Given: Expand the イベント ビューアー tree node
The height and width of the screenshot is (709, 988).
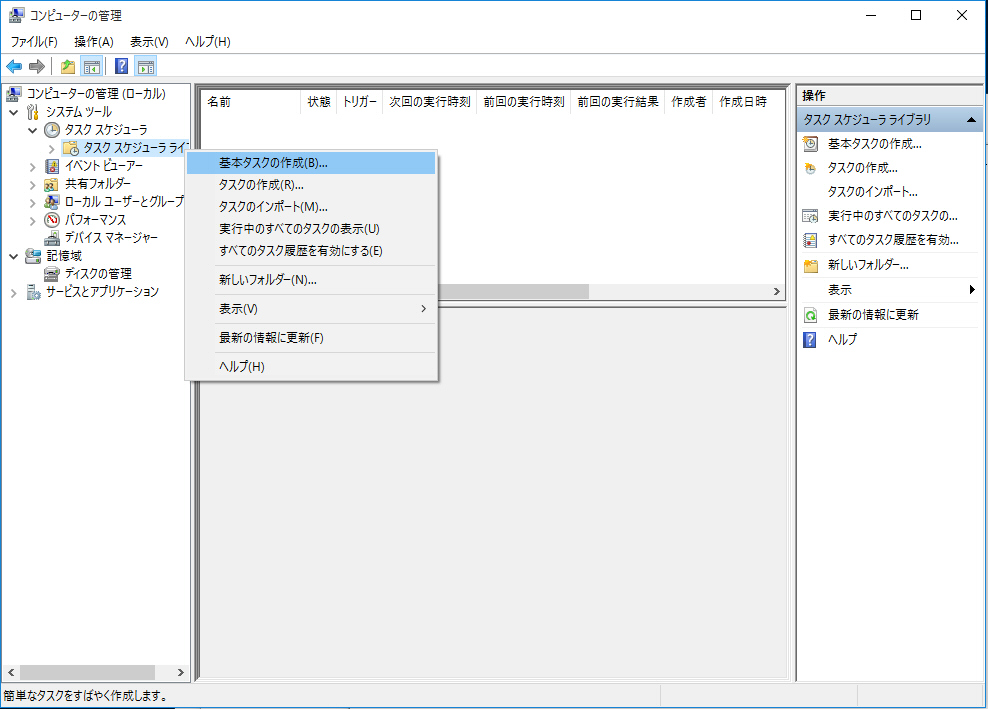Looking at the screenshot, I should click(33, 166).
